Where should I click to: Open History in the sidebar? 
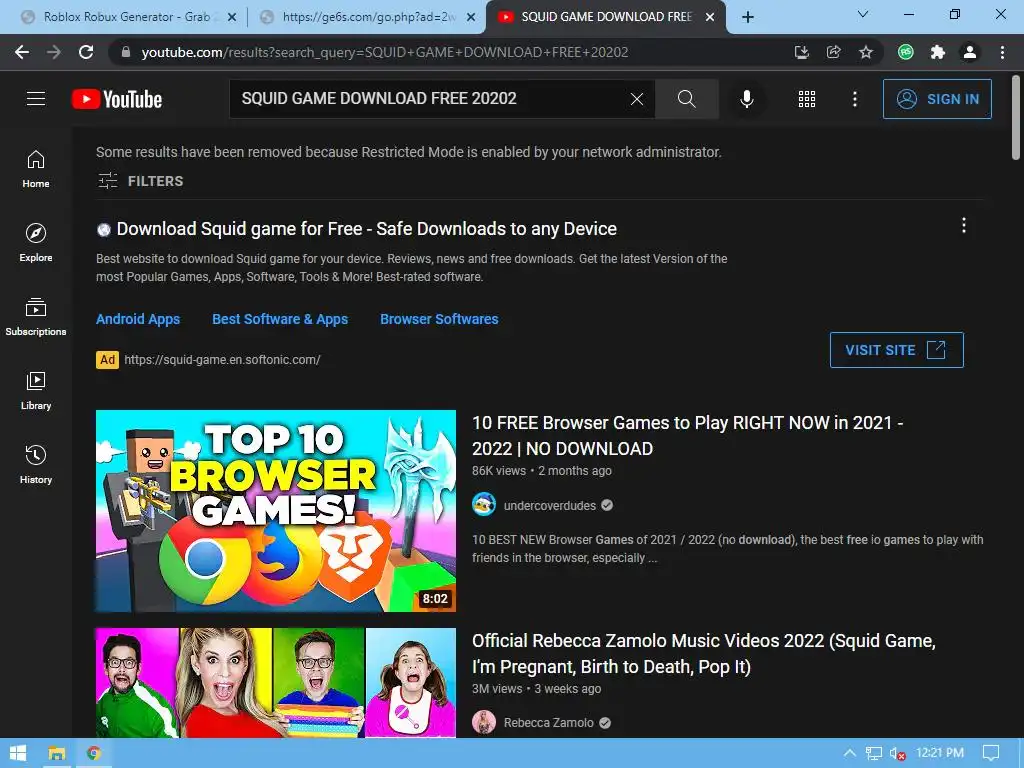36,464
